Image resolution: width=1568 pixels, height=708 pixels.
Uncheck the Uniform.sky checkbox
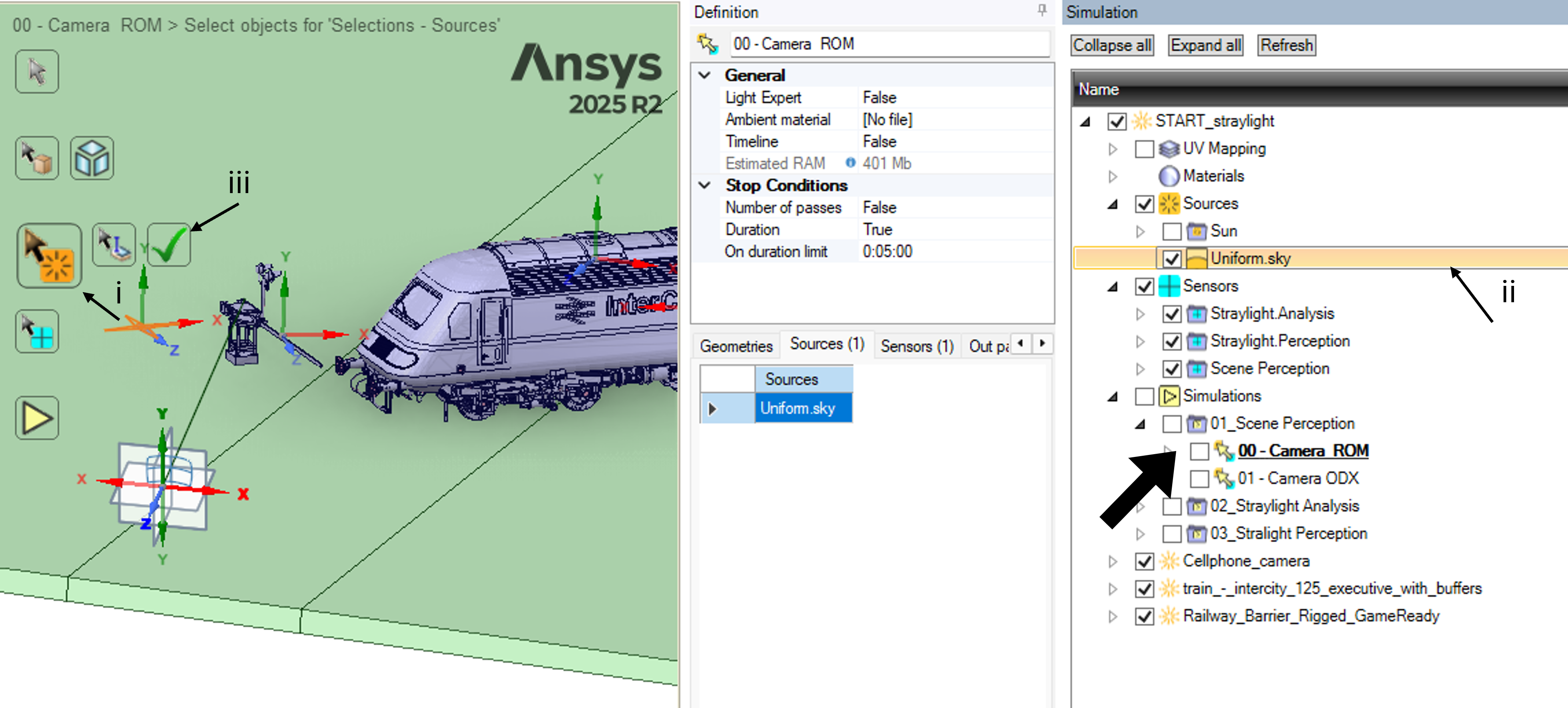pos(1172,259)
